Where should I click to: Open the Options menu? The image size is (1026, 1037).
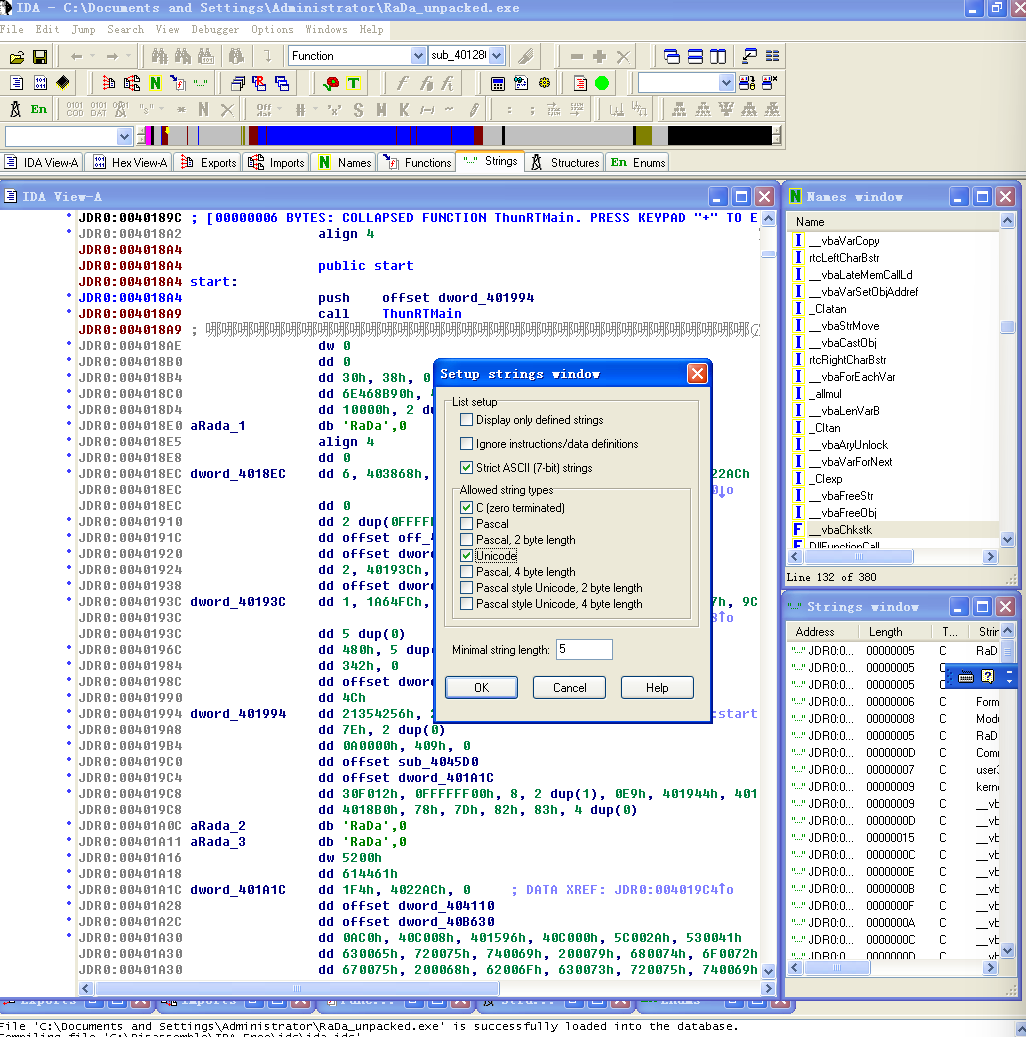(x=272, y=30)
